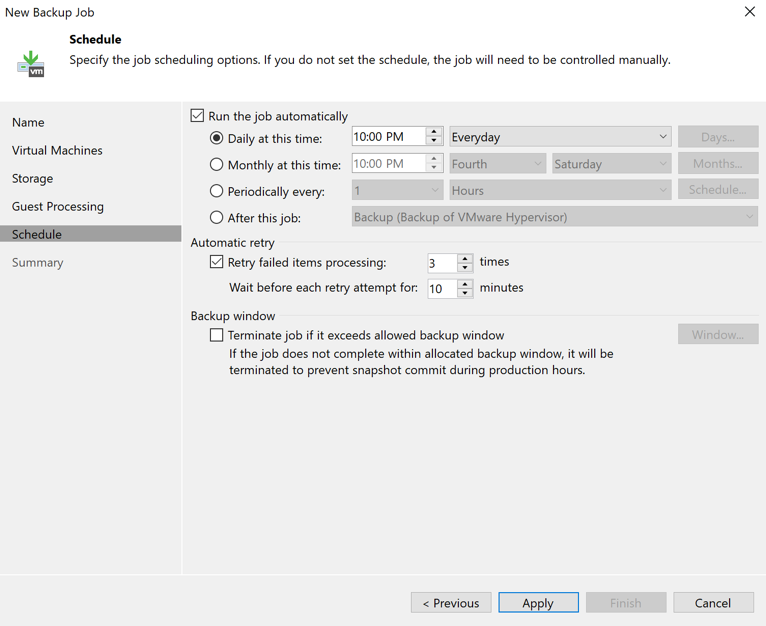Increase retry count with up arrow
Screen dimensions: 766x626
click(x=465, y=258)
